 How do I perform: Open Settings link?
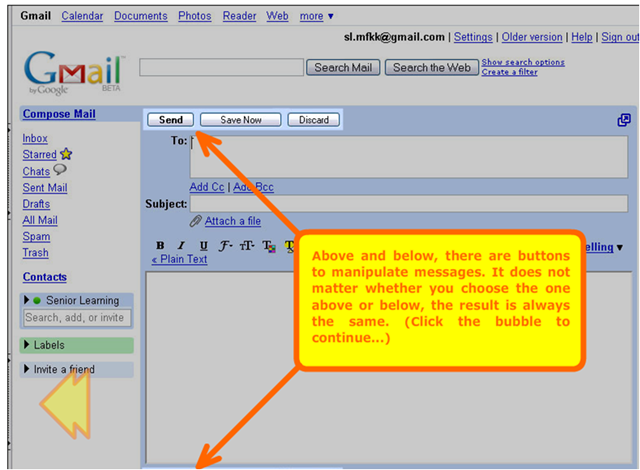(x=473, y=37)
